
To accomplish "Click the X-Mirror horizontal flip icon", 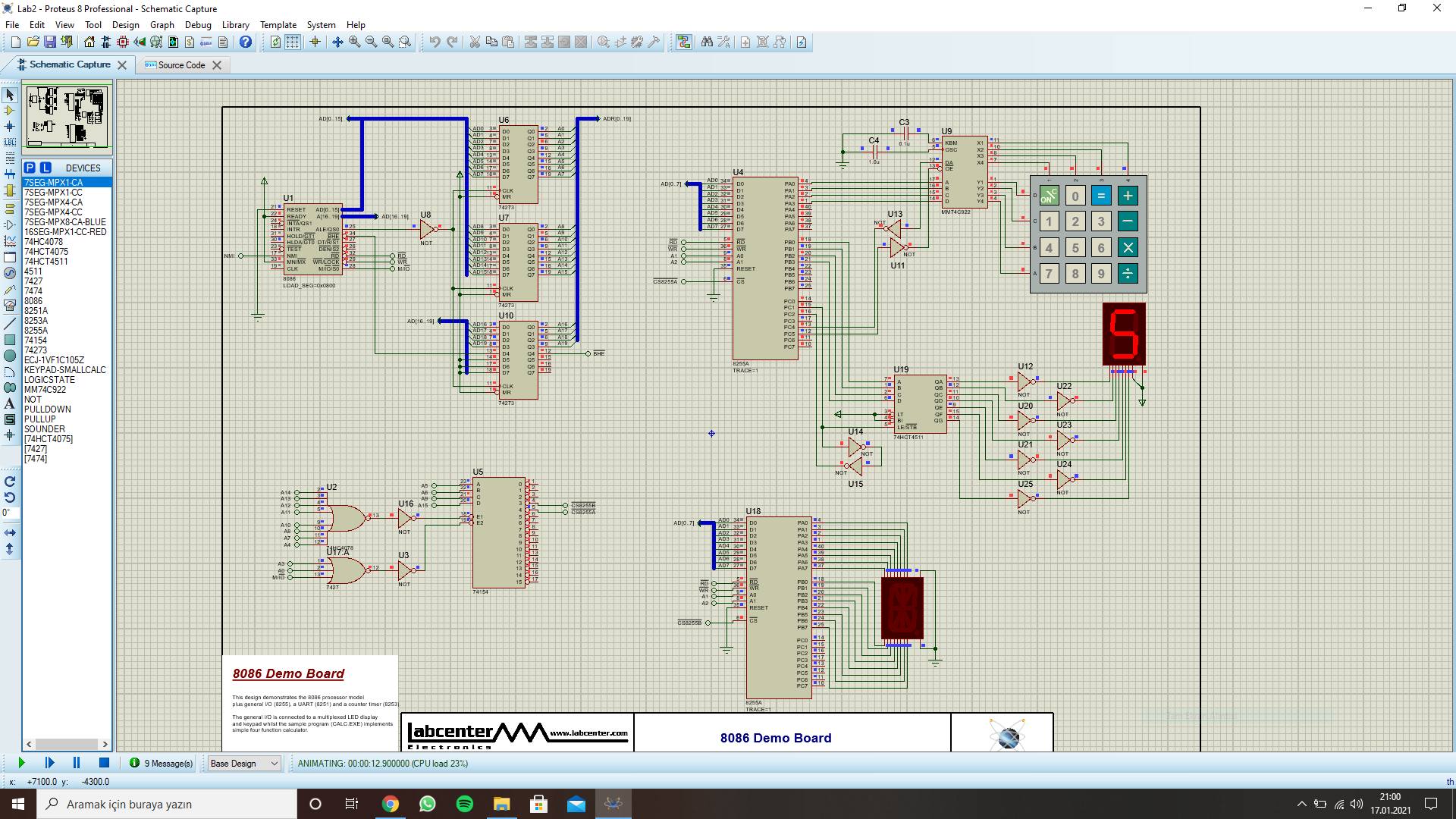I will pos(10,533).
